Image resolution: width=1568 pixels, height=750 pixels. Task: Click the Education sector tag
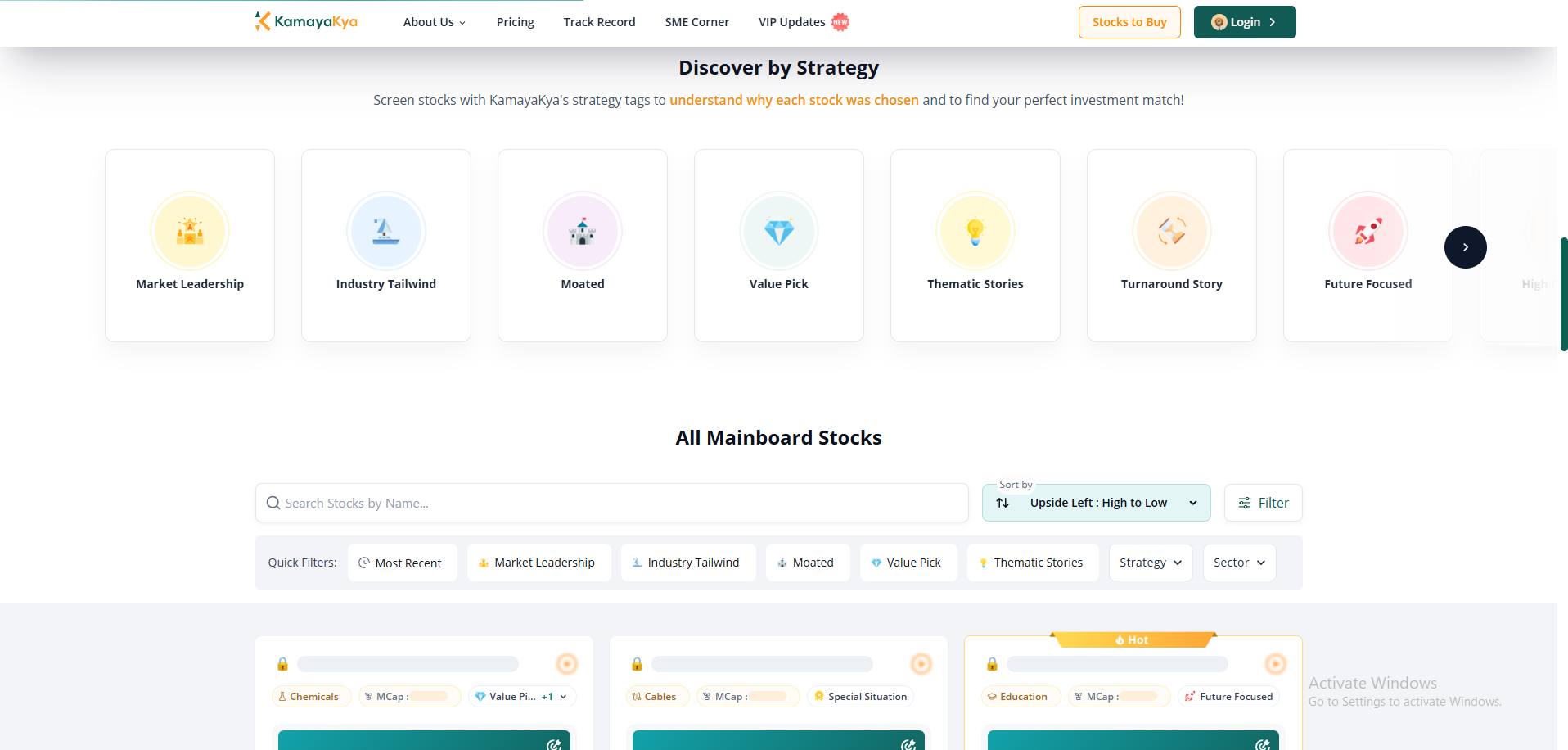pos(1021,697)
